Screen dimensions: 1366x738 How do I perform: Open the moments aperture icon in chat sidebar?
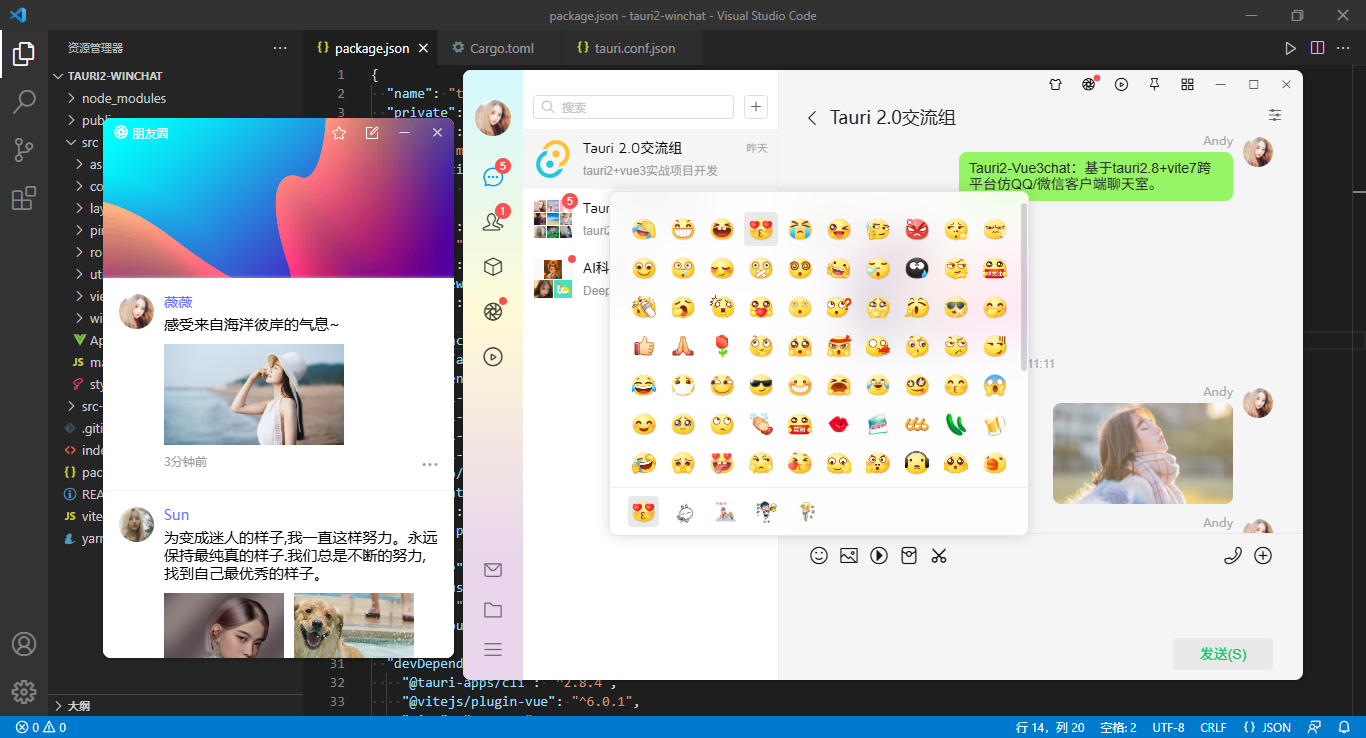(493, 311)
